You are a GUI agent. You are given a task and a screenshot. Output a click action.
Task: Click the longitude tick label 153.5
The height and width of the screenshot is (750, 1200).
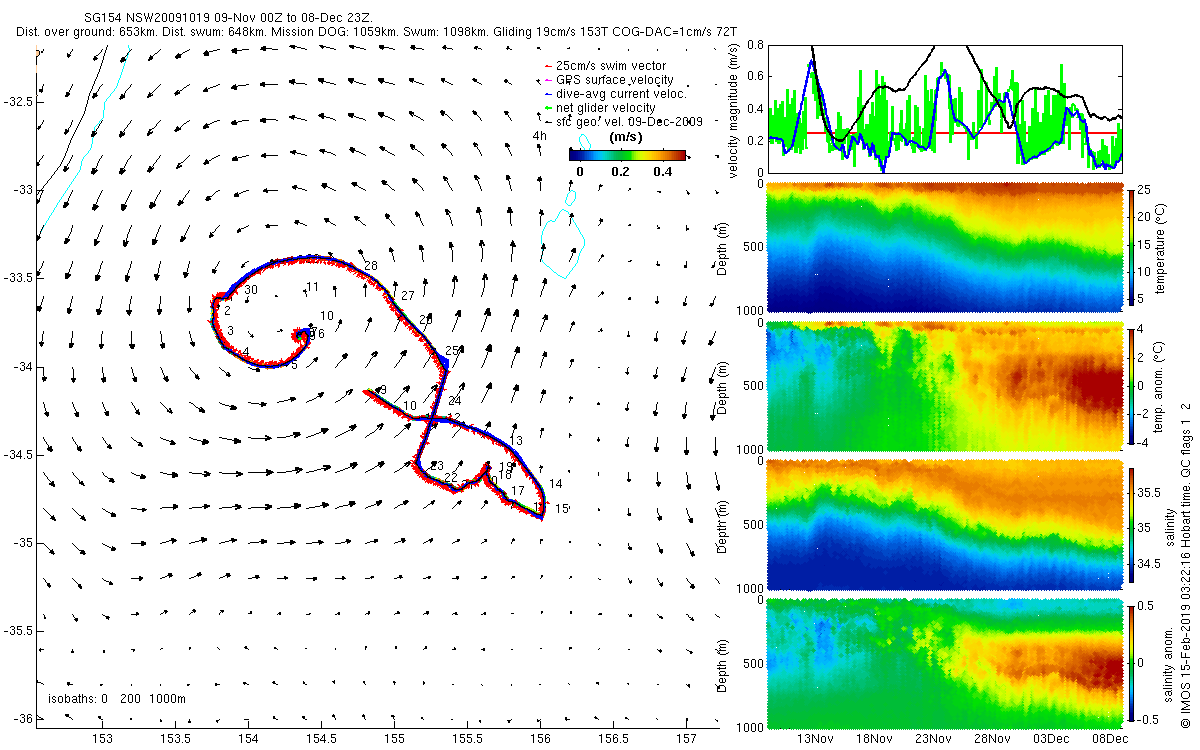(x=176, y=739)
